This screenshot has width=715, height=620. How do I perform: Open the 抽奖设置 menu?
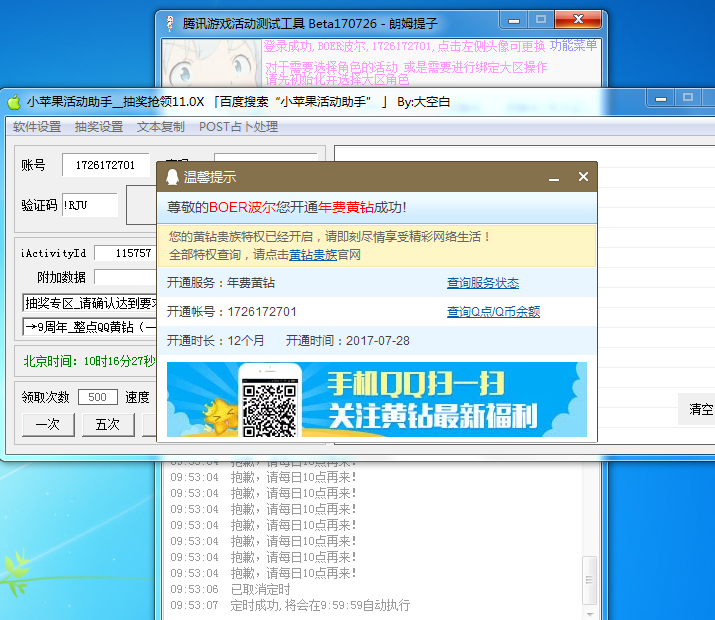[x=99, y=126]
